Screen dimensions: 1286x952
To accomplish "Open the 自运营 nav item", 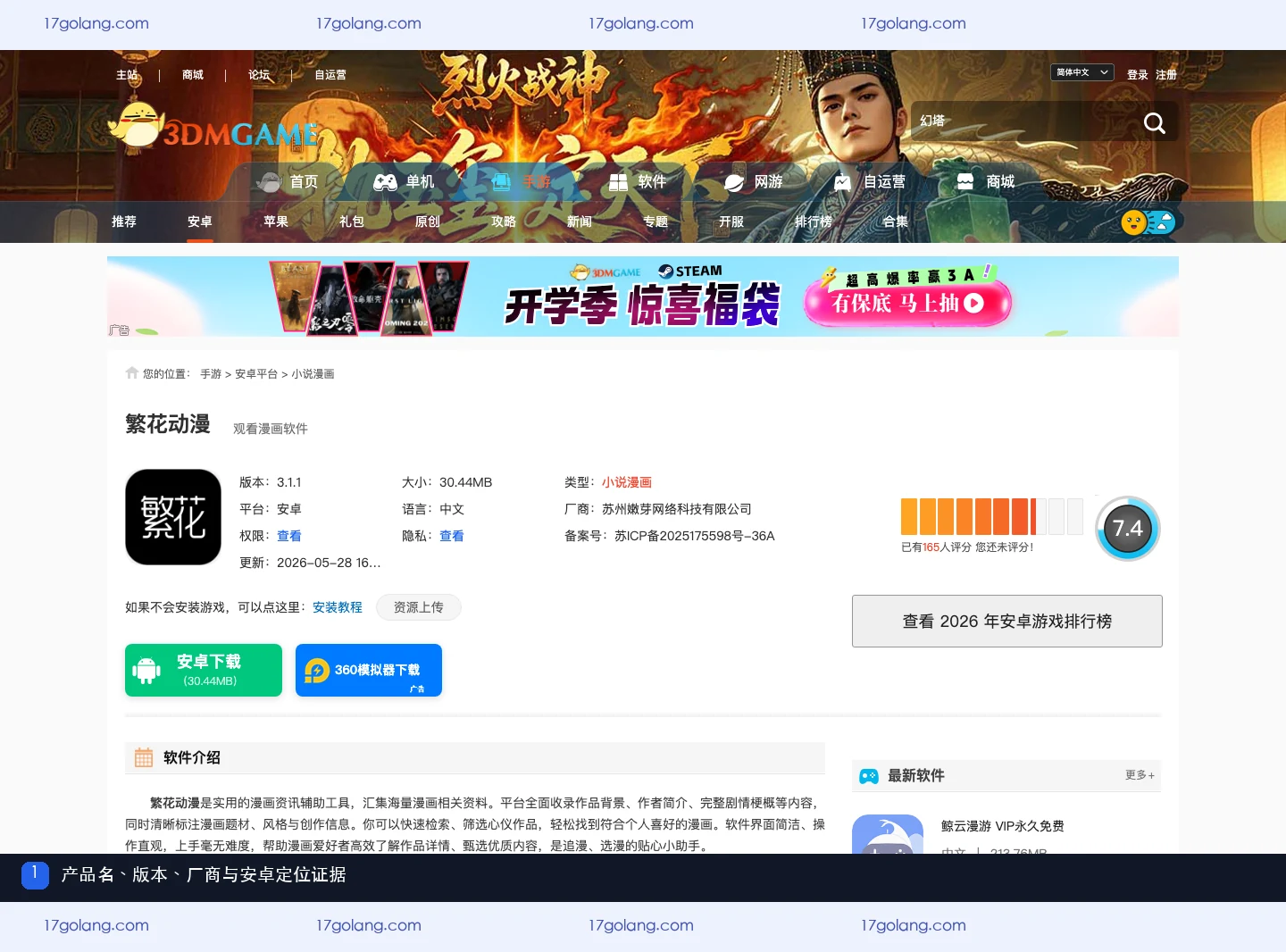I will [x=870, y=181].
